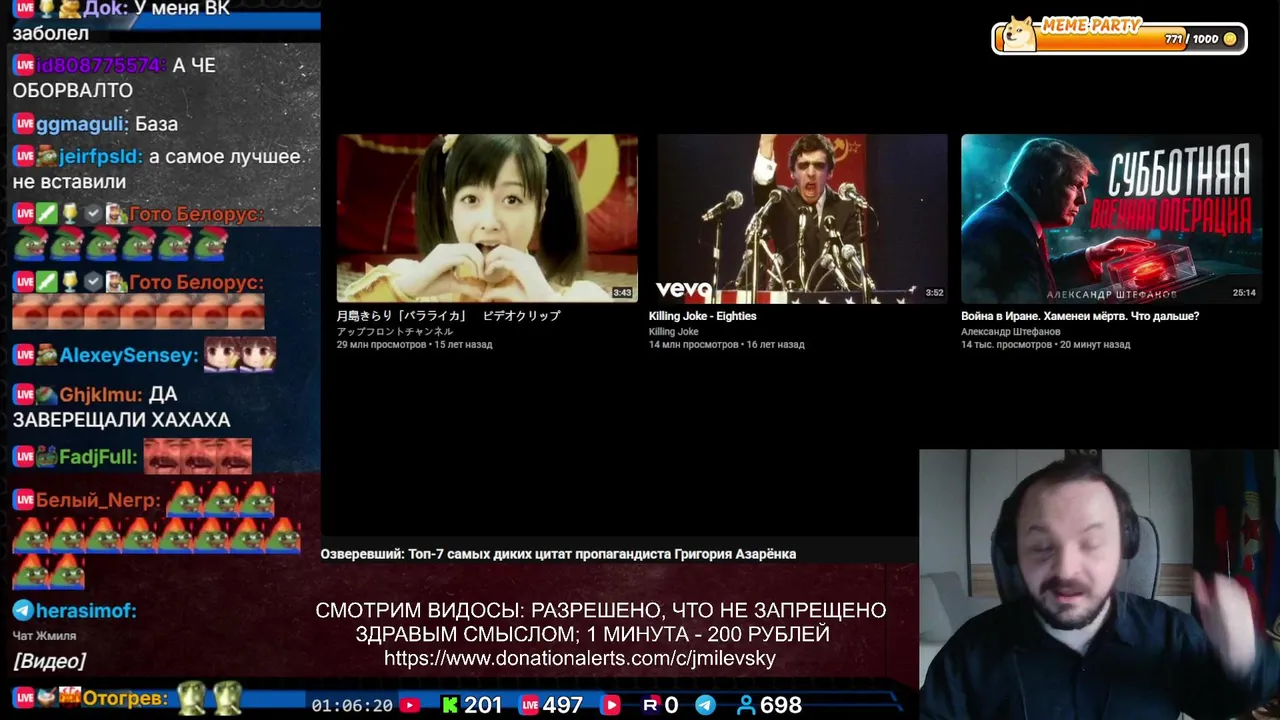Image resolution: width=1280 pixels, height=720 pixels.
Task: Open the Killing Joke - Eighties video thumbnail
Action: [x=798, y=218]
